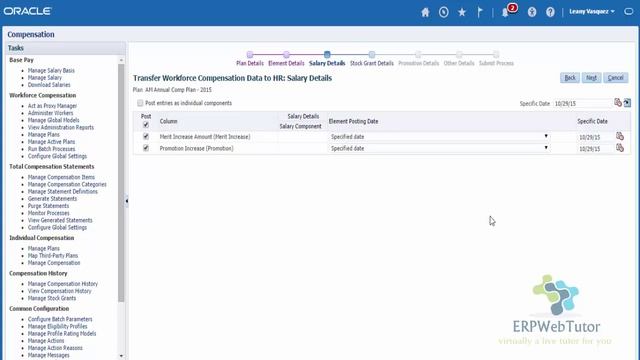Open Manage Action Reasons task
This screenshot has height=360, width=640.
(55, 348)
